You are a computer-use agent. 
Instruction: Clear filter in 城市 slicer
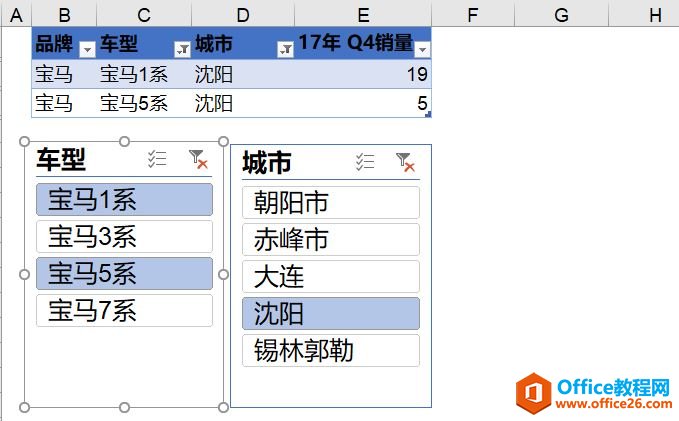coord(406,162)
